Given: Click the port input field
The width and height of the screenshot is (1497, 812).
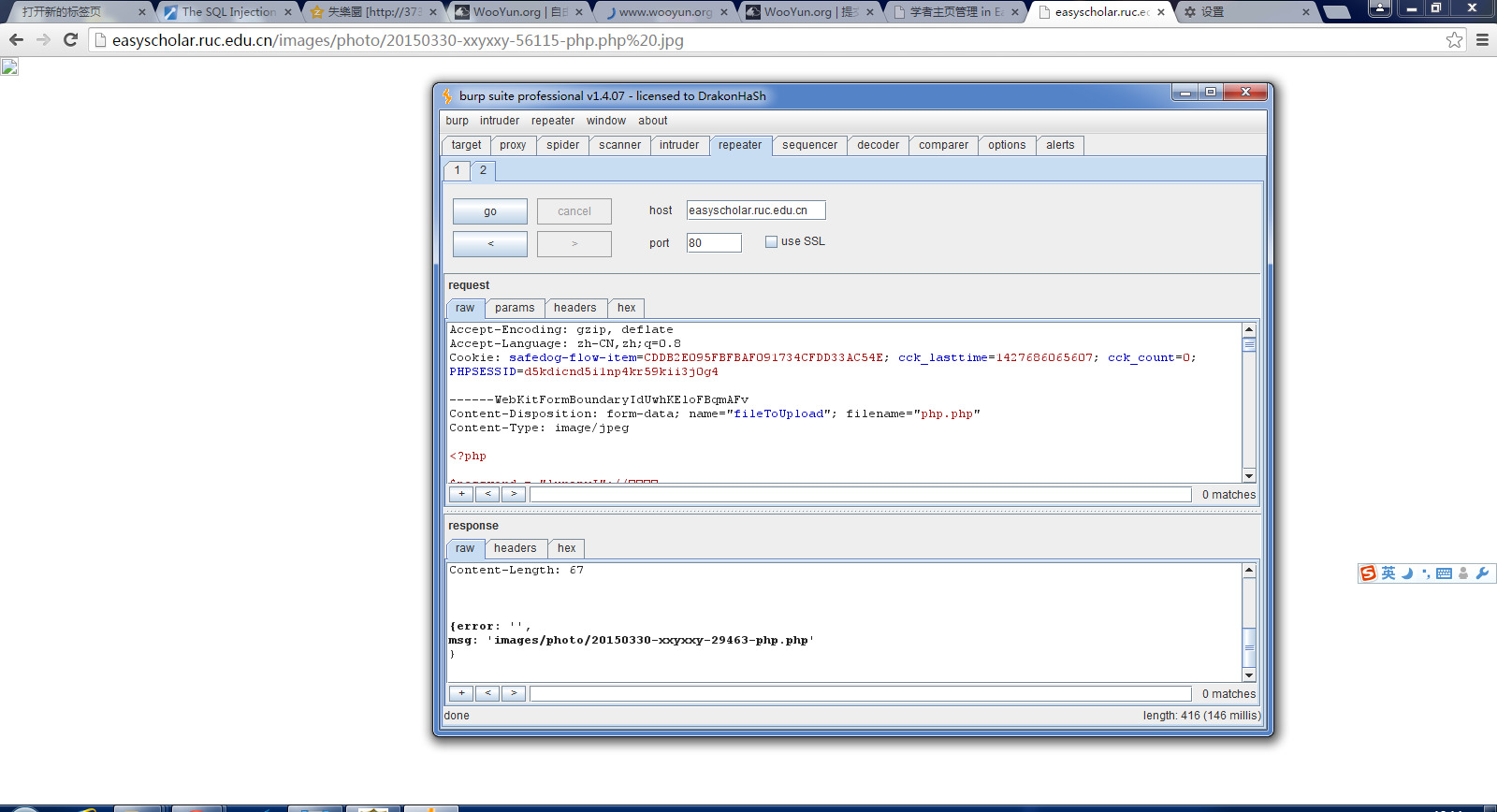Looking at the screenshot, I should coord(714,243).
